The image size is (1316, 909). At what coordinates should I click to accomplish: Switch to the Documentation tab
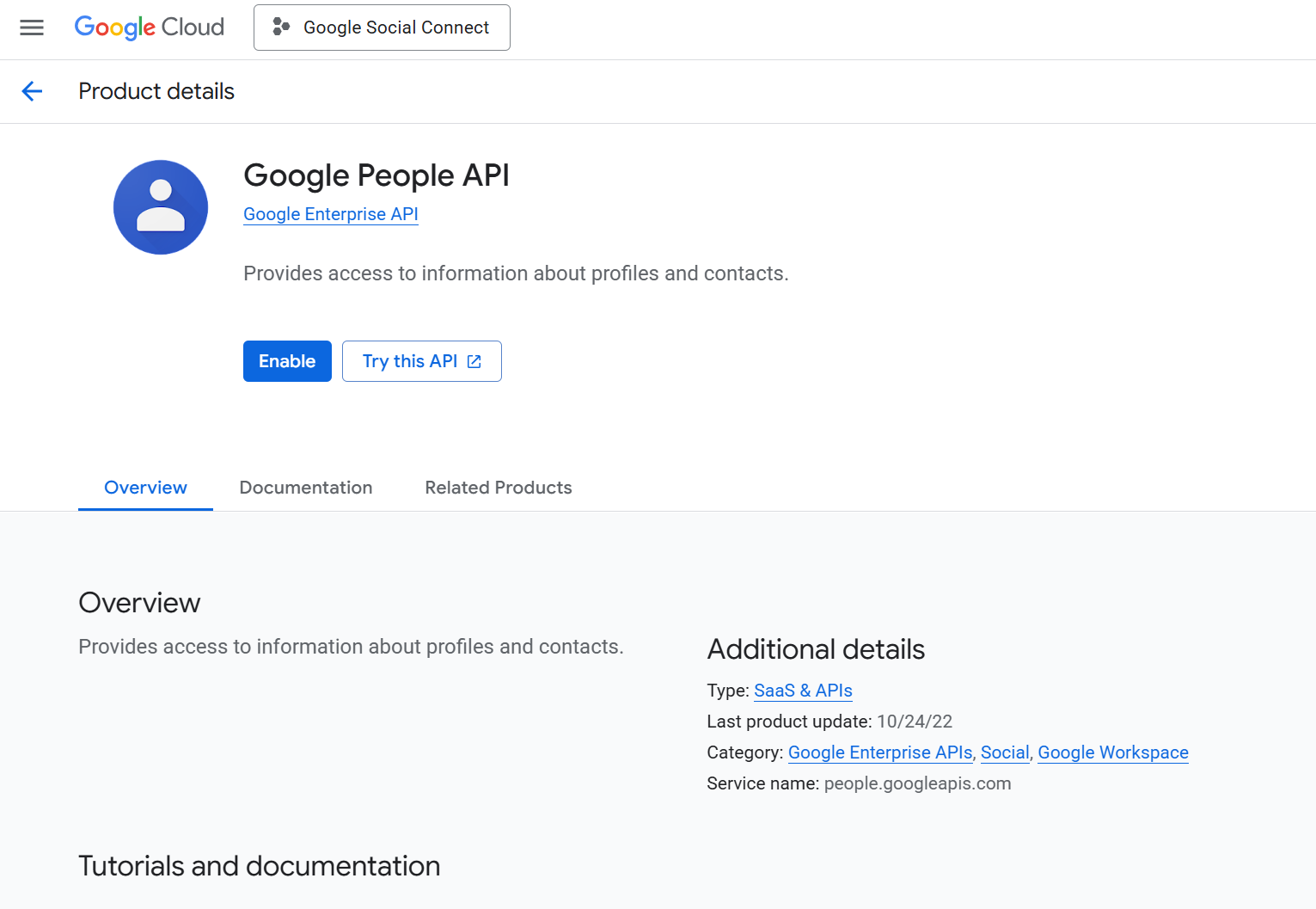point(306,488)
